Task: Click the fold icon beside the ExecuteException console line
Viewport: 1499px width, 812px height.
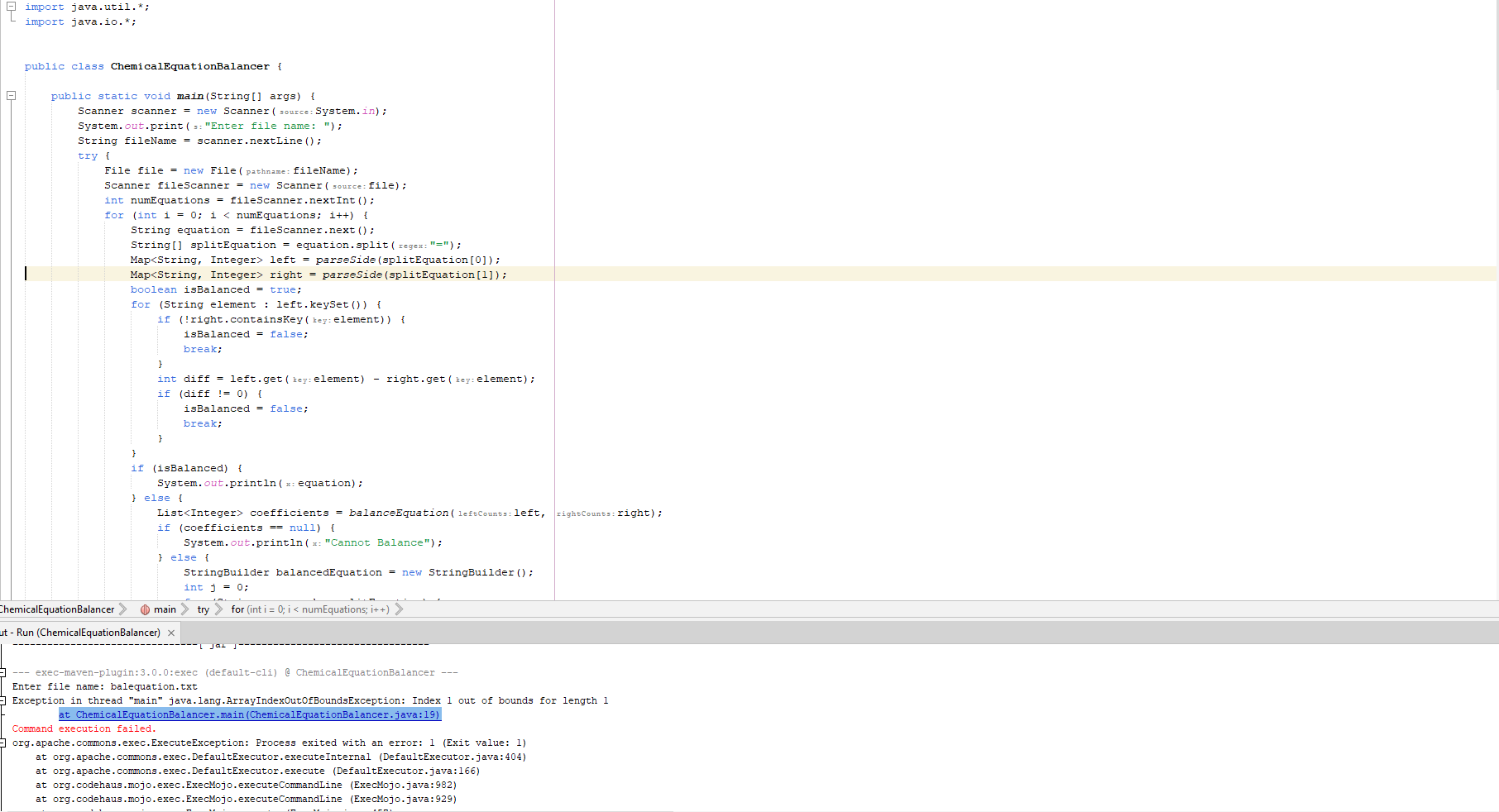Action: [x=3, y=743]
